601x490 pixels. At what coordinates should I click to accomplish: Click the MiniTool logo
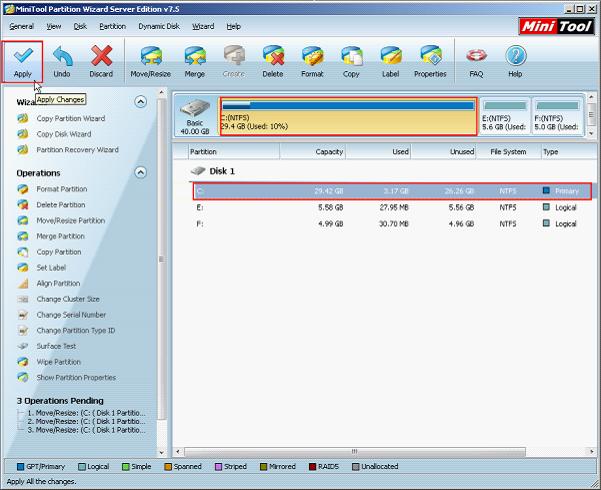coord(556,26)
